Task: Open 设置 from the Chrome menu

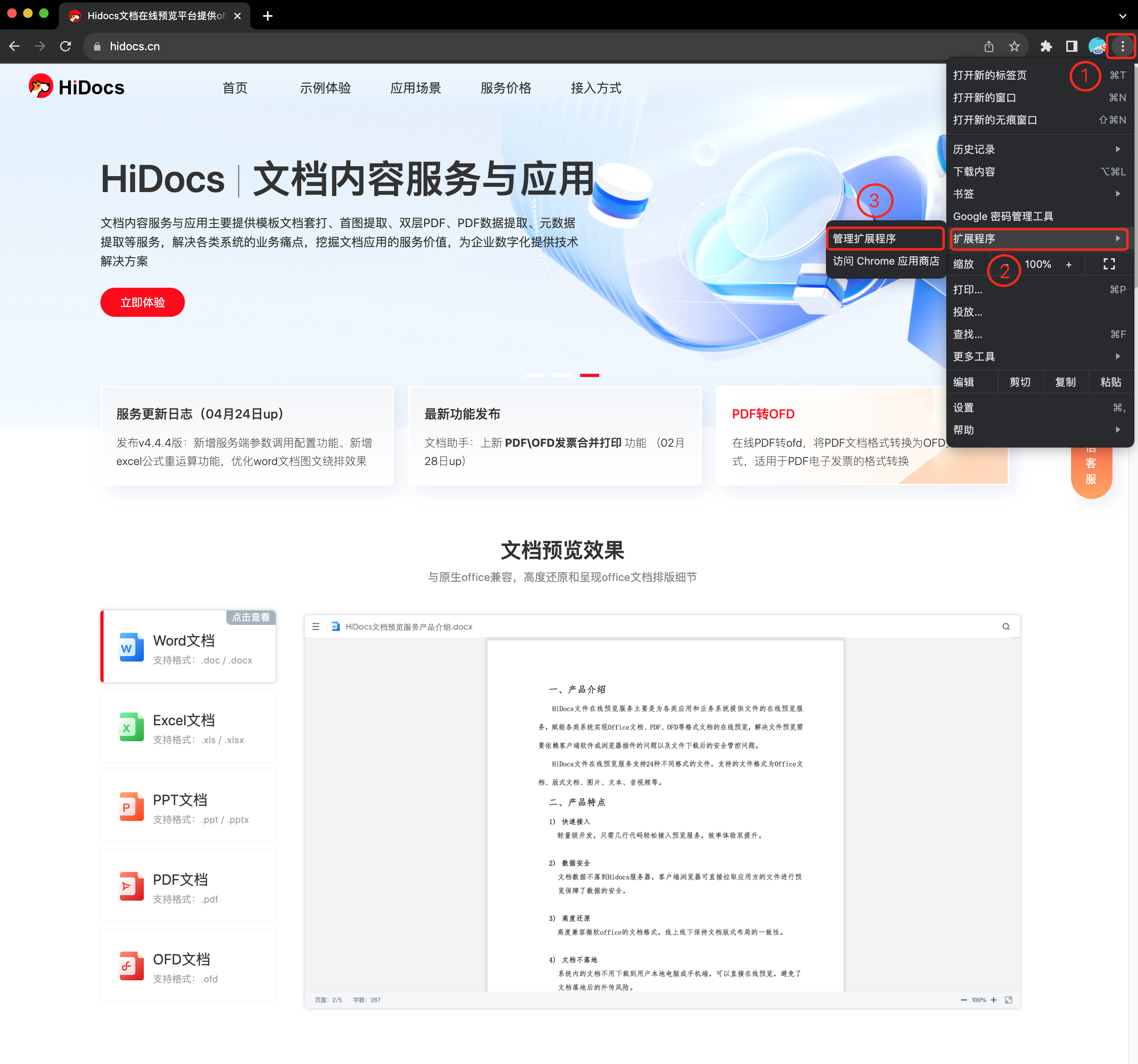Action: point(1040,408)
